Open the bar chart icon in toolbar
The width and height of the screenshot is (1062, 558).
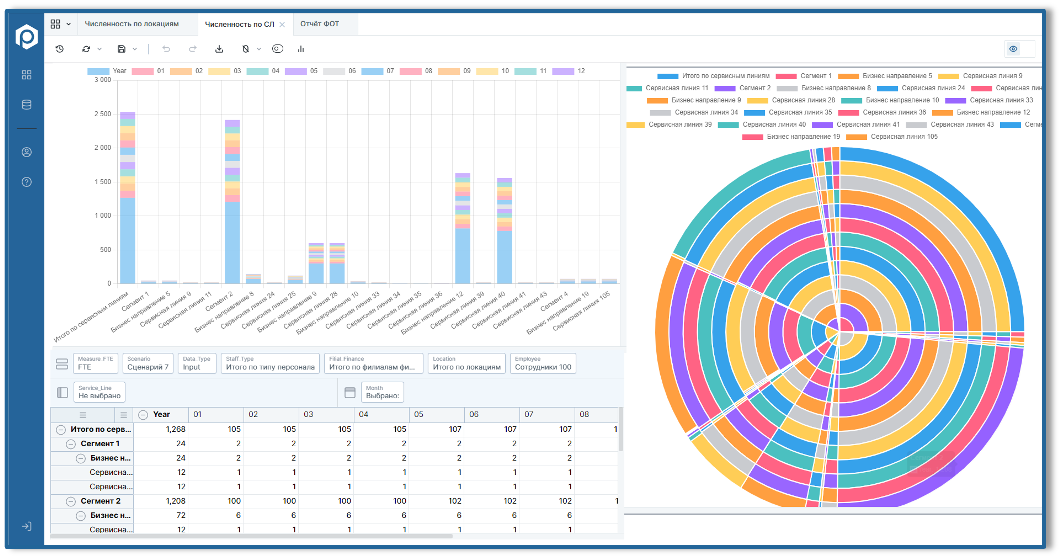coord(301,48)
